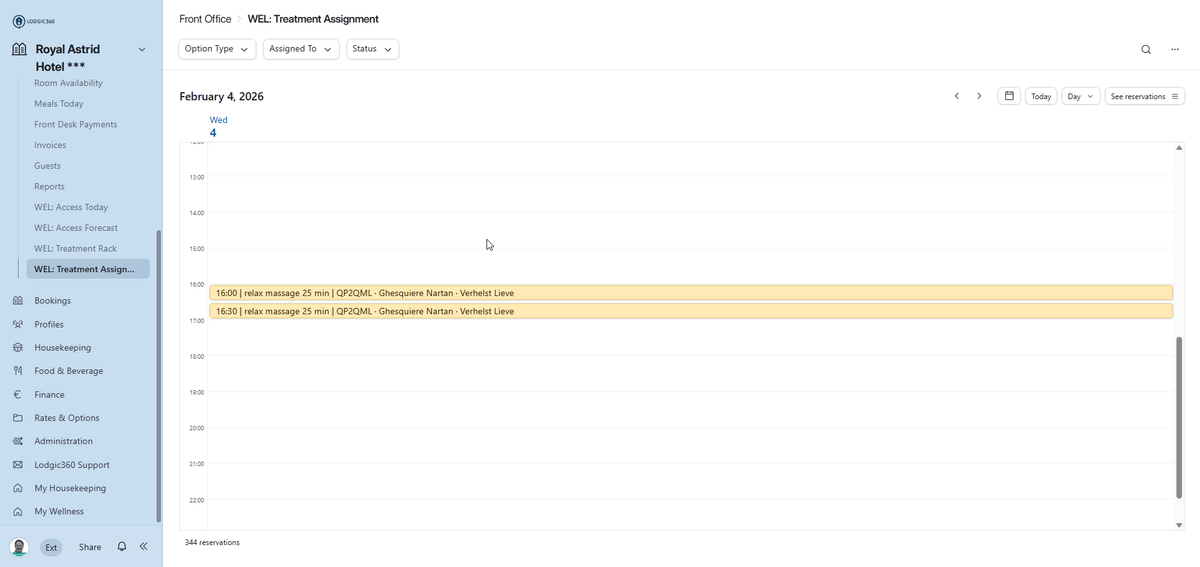This screenshot has height=567, width=1200.
Task: Open WEL: Treatment Rack
Action: 75,249
